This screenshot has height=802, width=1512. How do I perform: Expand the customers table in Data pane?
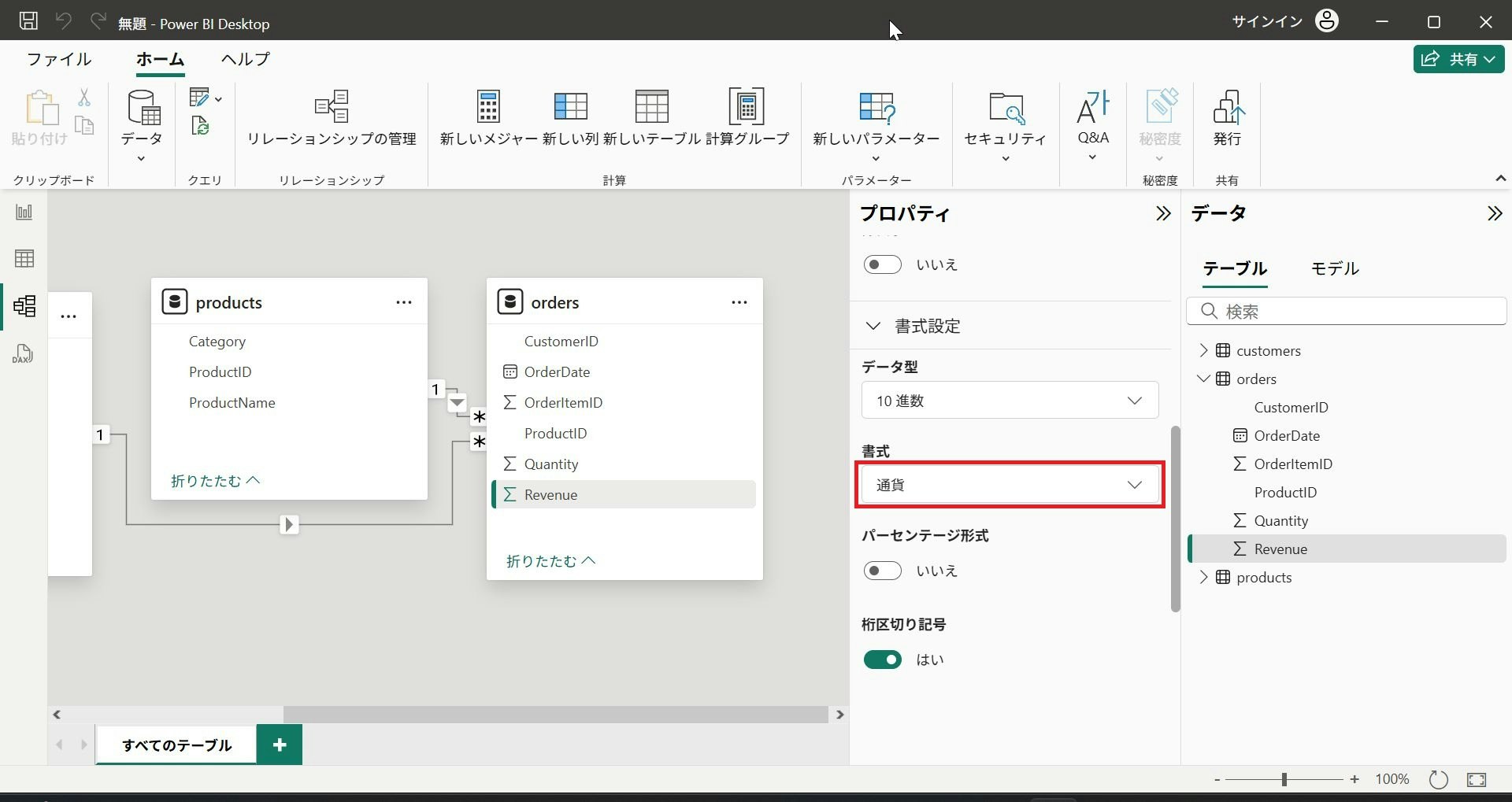[x=1203, y=350]
